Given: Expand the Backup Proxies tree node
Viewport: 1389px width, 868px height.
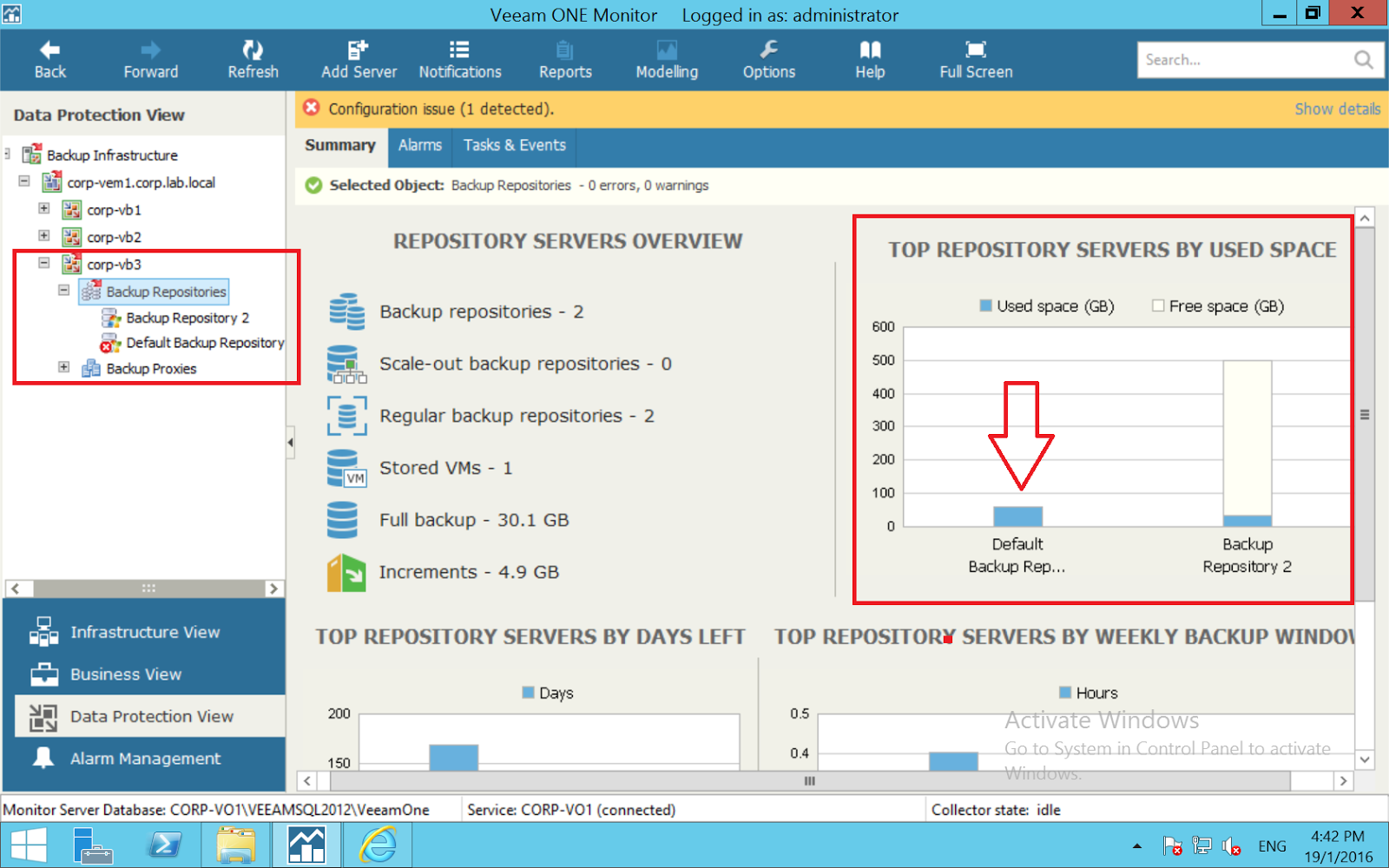Looking at the screenshot, I should (63, 367).
